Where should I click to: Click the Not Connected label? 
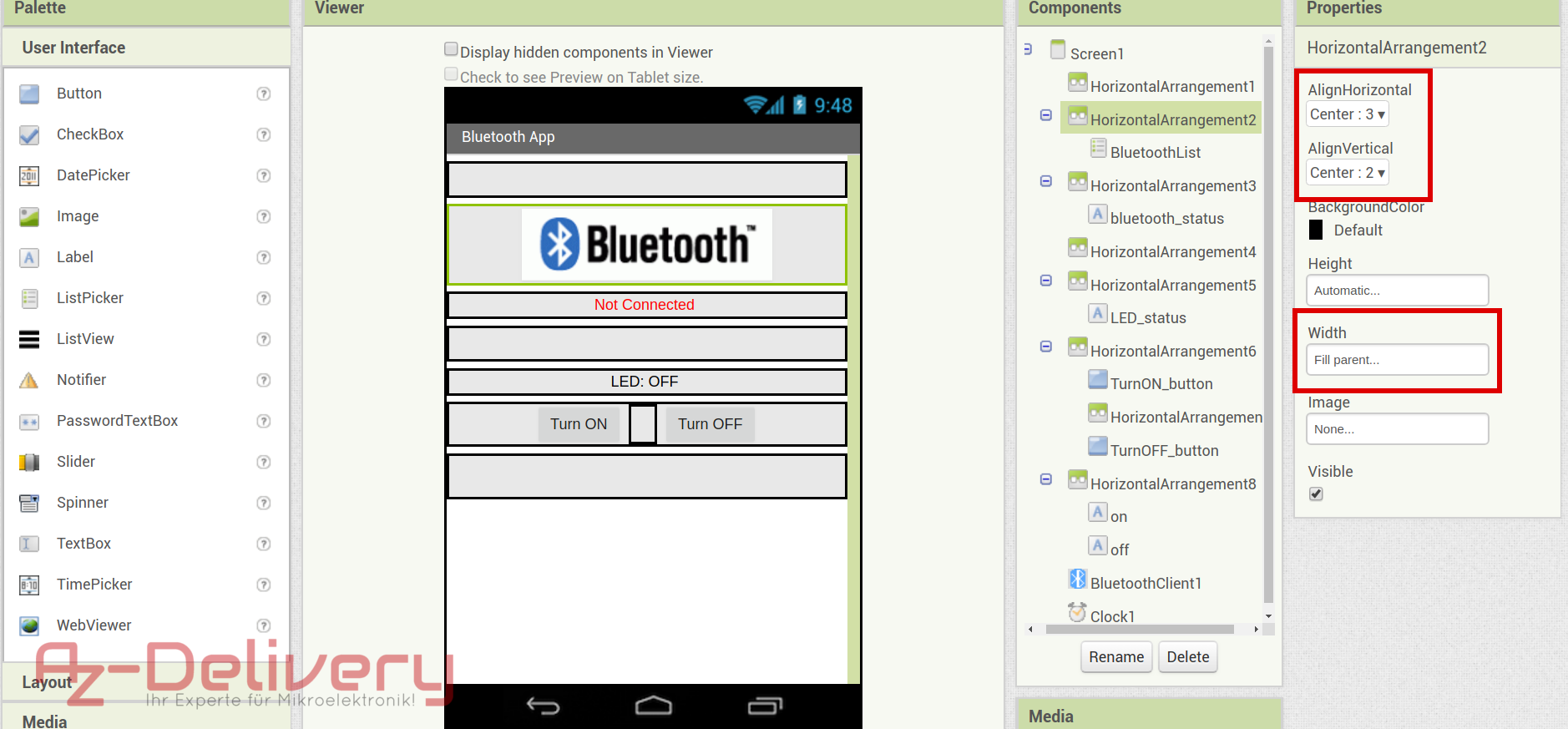[644, 305]
